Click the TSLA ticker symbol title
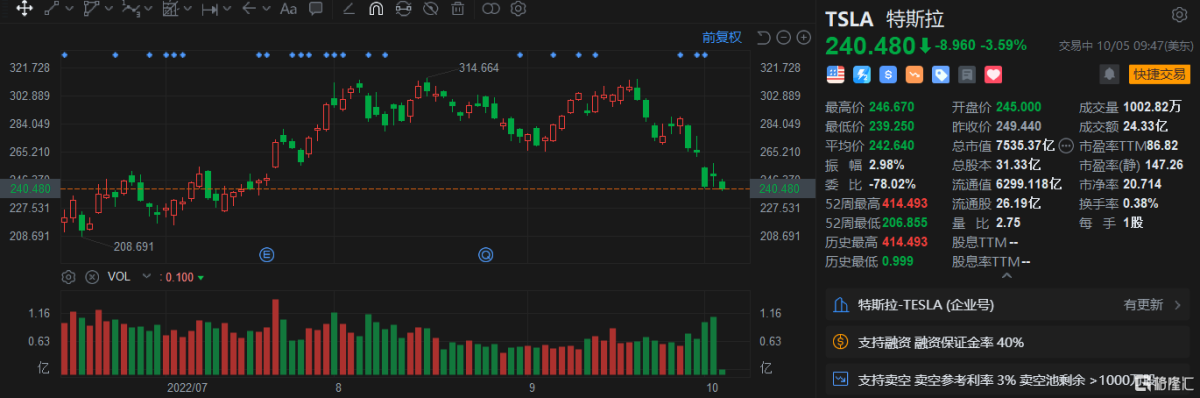Viewport: 1200px width, 398px height. point(848,19)
